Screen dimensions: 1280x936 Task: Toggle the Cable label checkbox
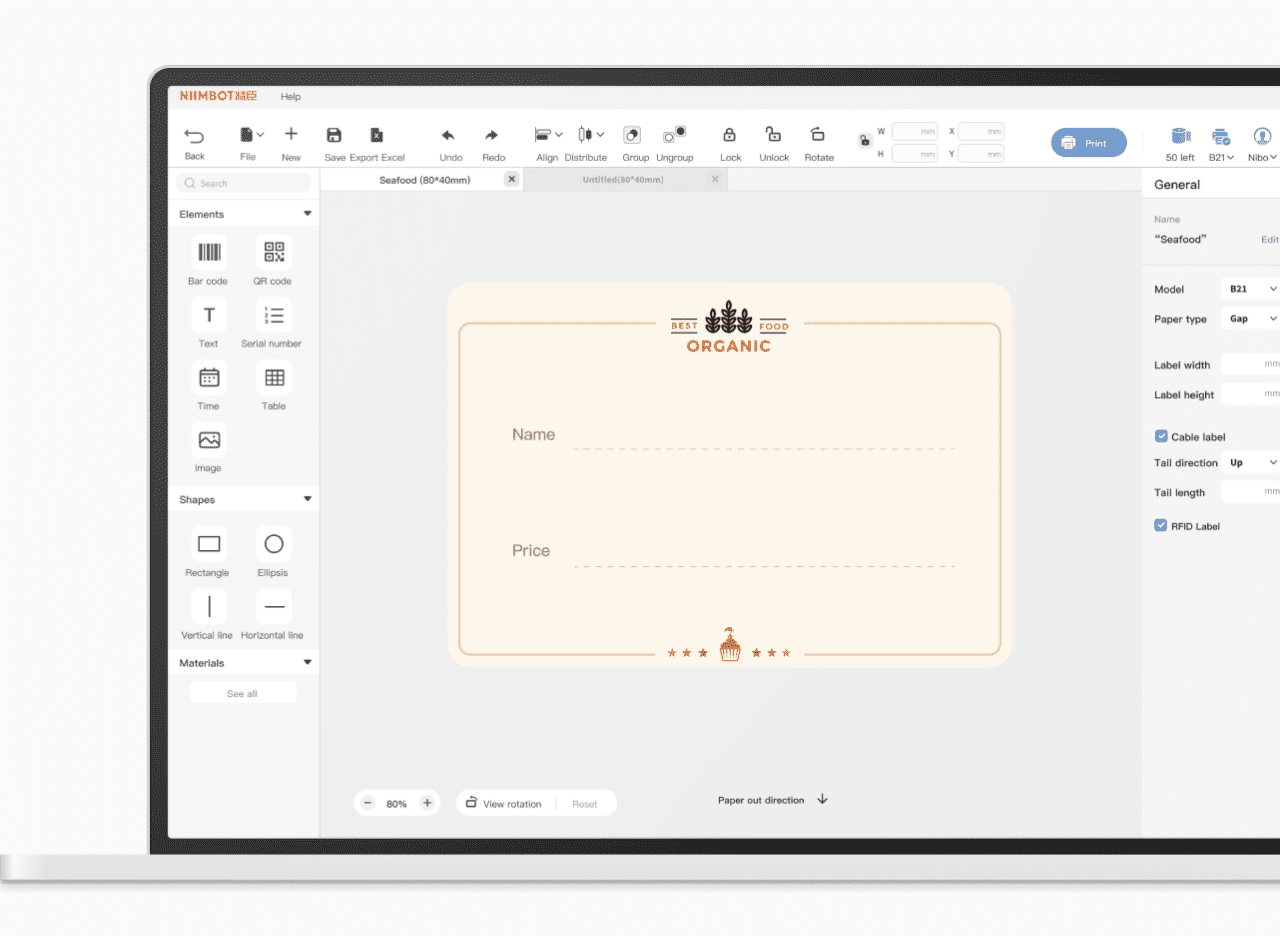point(1161,436)
